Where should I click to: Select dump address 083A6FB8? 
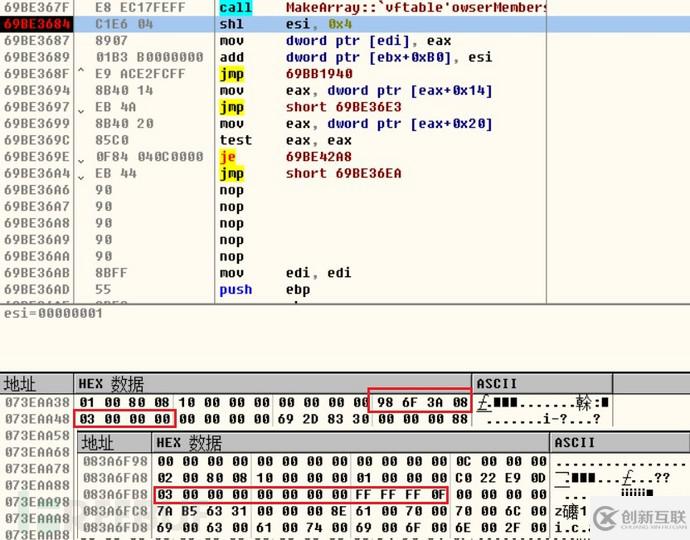click(x=115, y=495)
